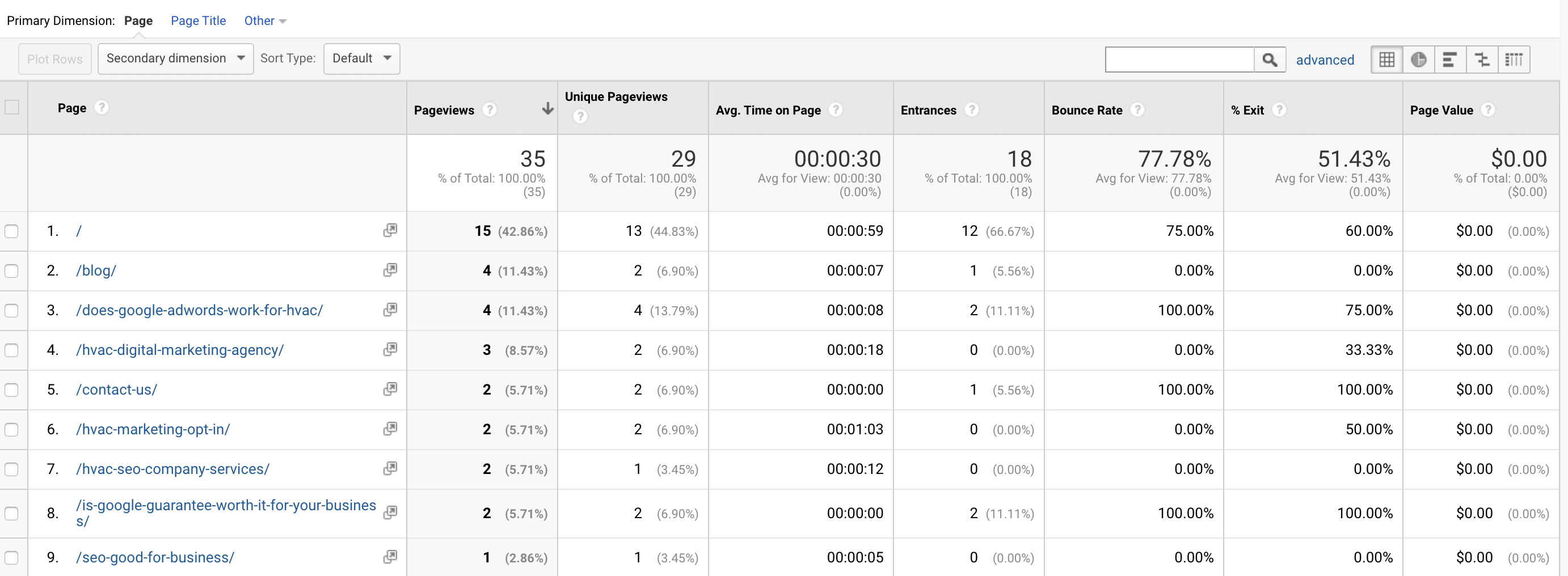The width and height of the screenshot is (1568, 576).
Task: Open the /does-google-adwords-work-for-hvac/ link
Action: 199,310
